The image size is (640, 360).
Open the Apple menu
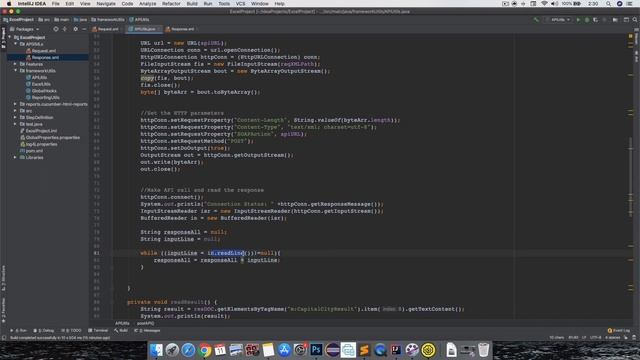coord(9,4)
